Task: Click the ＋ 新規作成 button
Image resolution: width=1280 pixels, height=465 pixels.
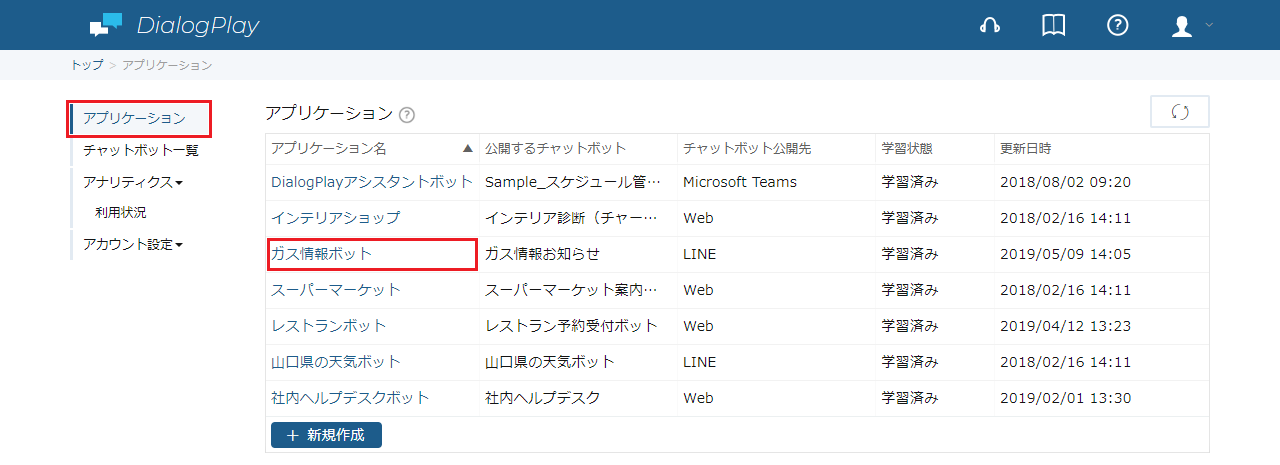Action: 326,435
